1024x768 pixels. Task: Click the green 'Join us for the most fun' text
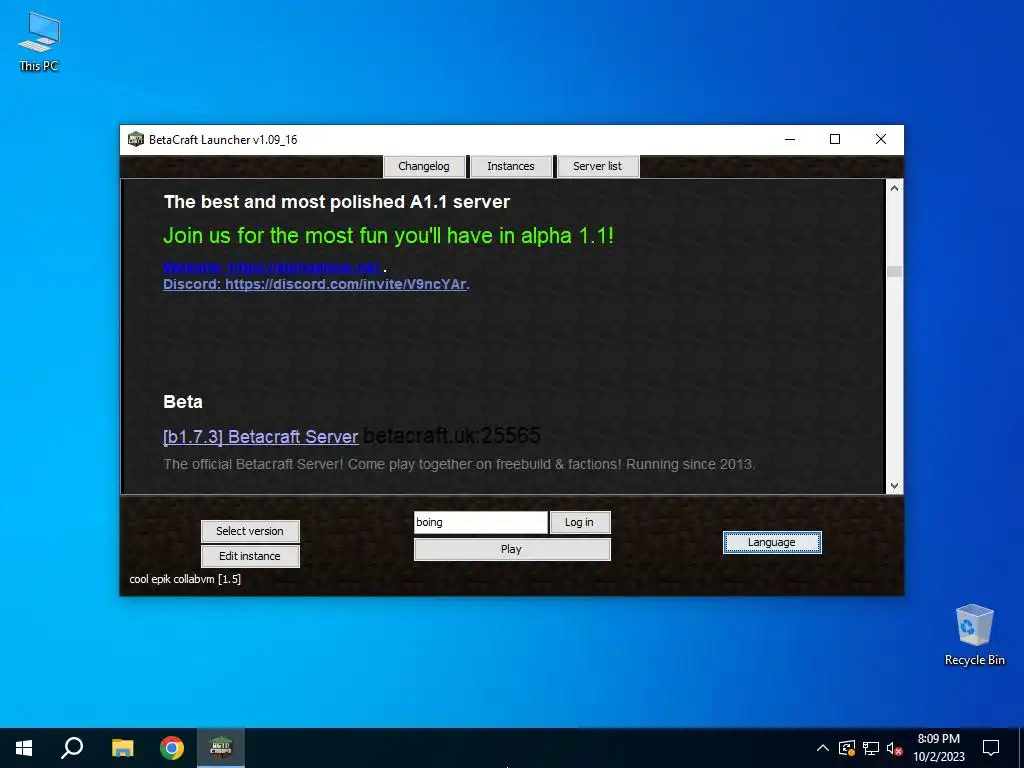389,236
